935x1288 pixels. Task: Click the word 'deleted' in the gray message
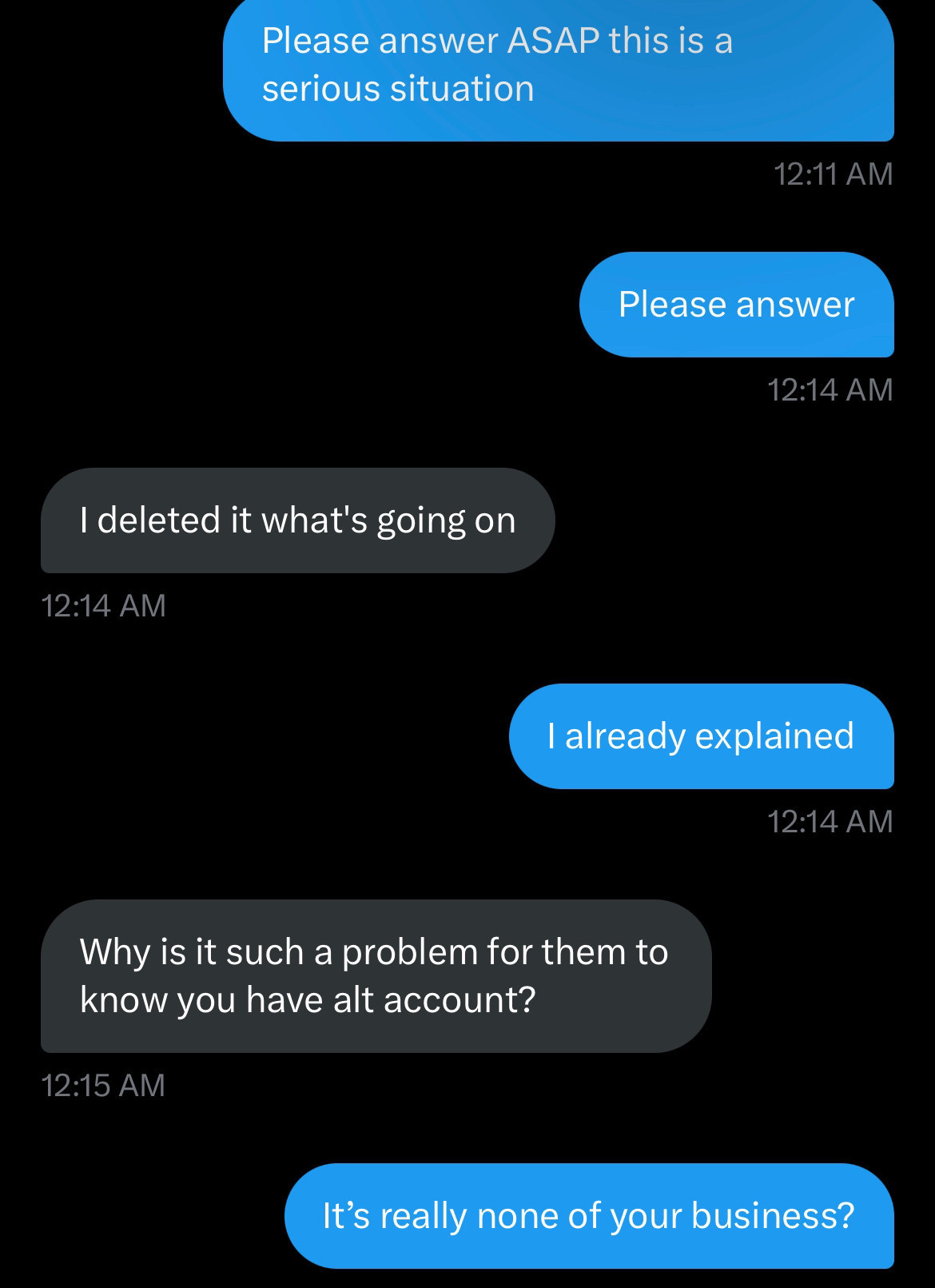tap(158, 520)
